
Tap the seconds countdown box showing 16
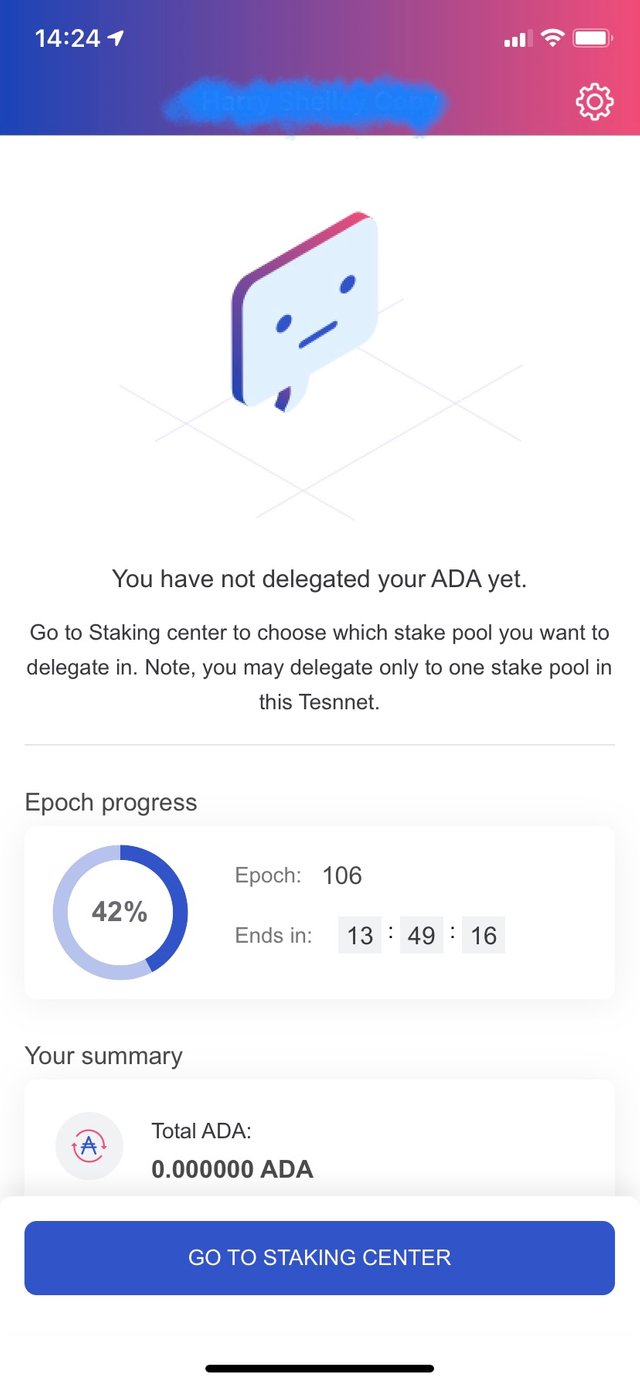[483, 935]
